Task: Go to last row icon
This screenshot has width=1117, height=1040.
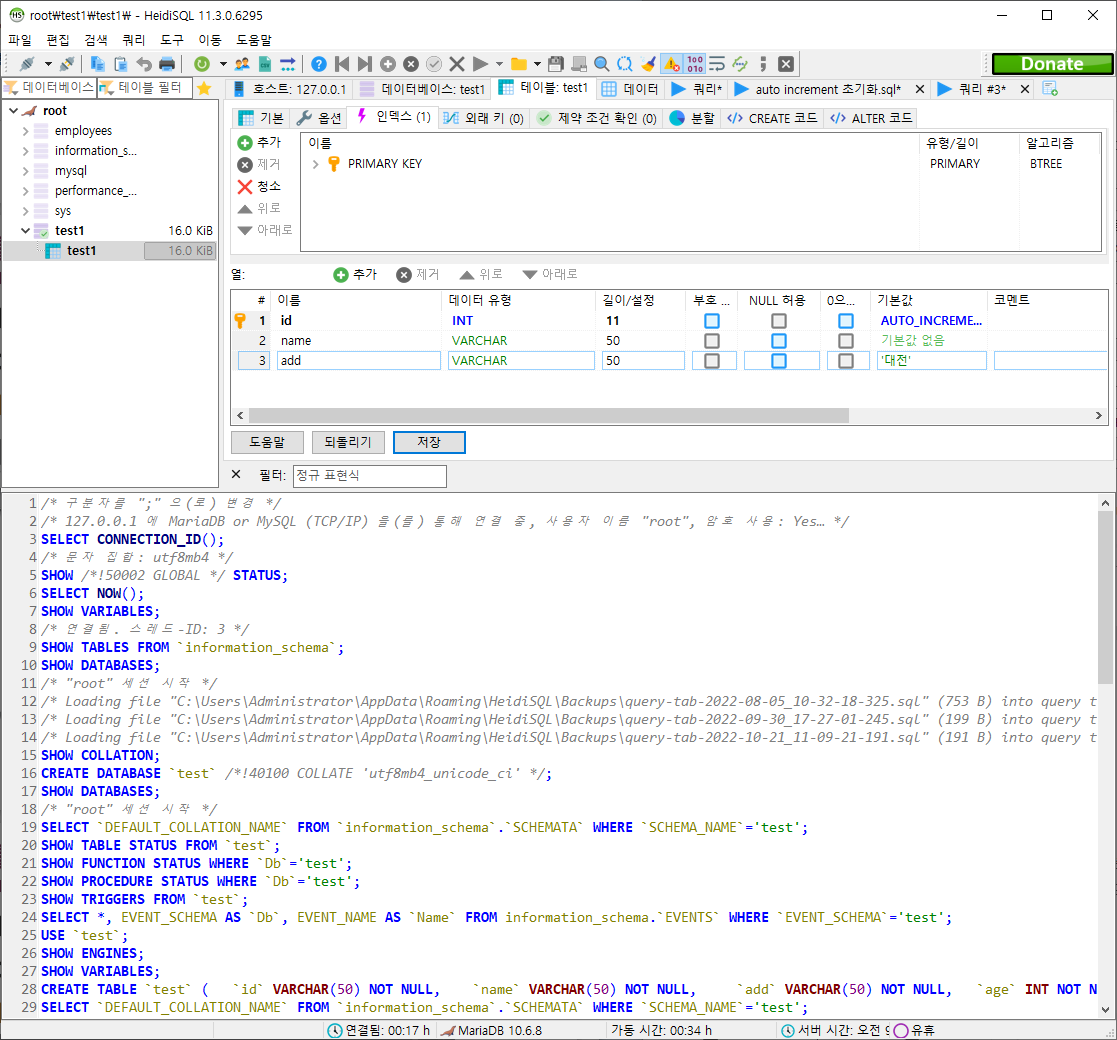Action: tap(365, 64)
